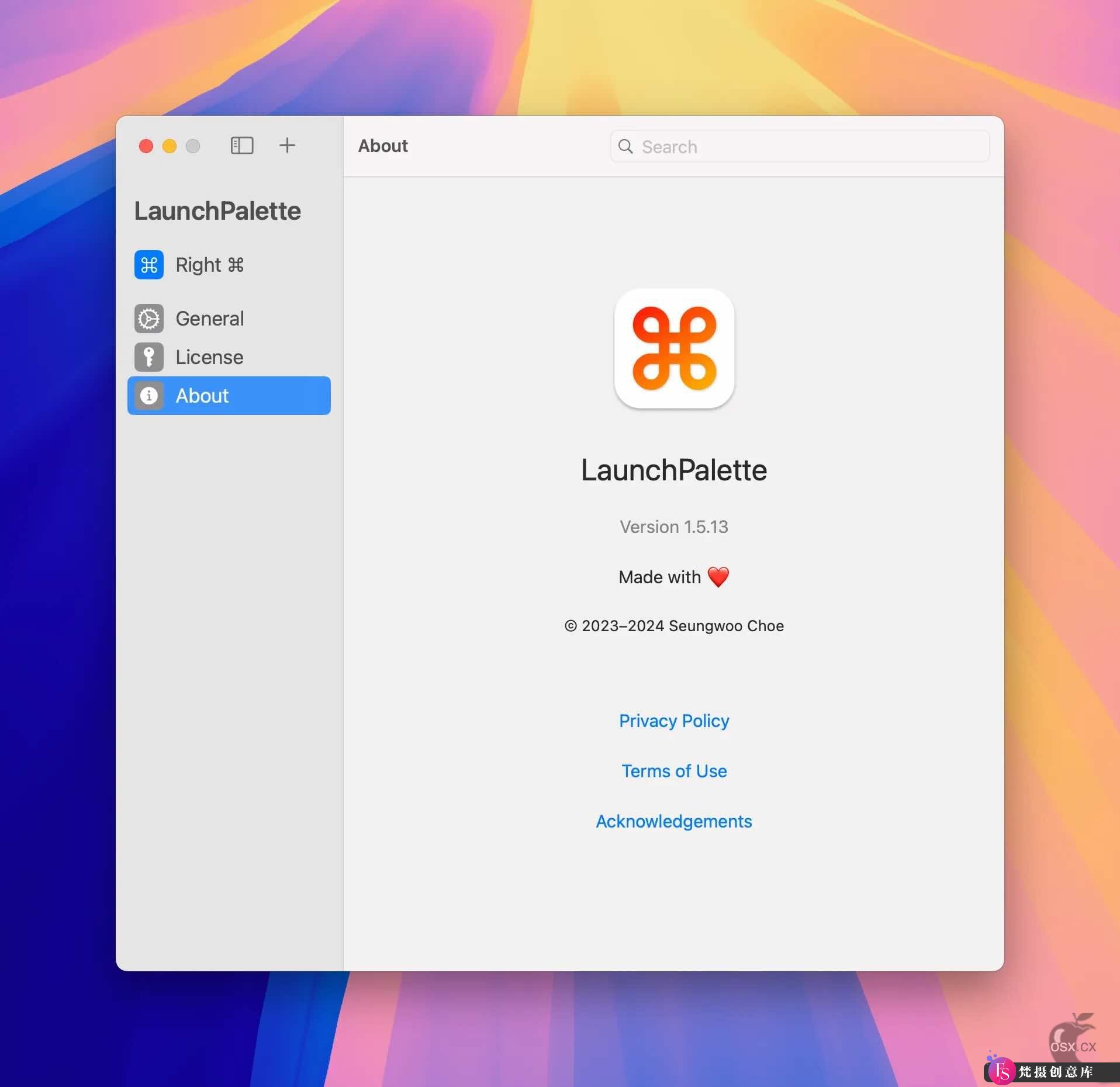
Task: Select the About sidebar item
Action: click(x=229, y=396)
